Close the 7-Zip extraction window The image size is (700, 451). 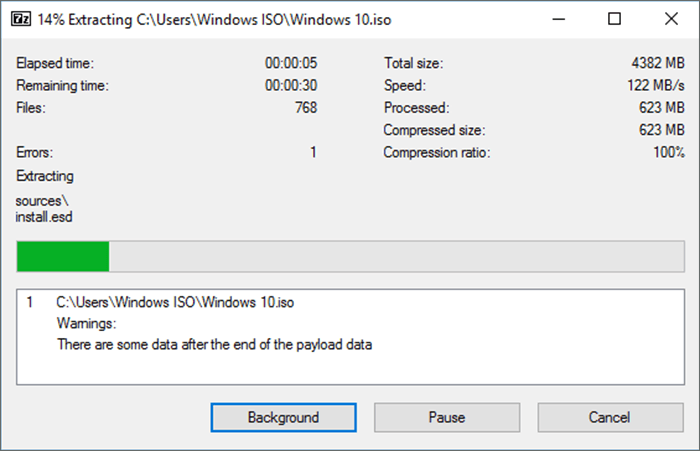tap(668, 19)
